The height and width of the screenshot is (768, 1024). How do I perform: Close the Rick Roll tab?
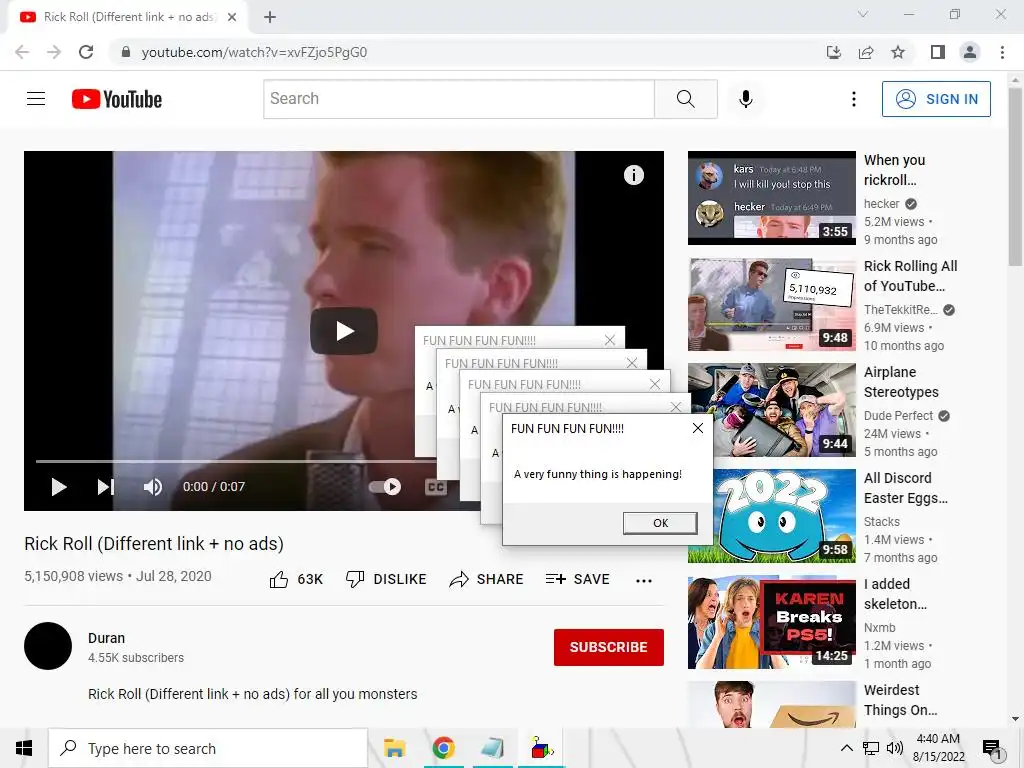coord(232,17)
